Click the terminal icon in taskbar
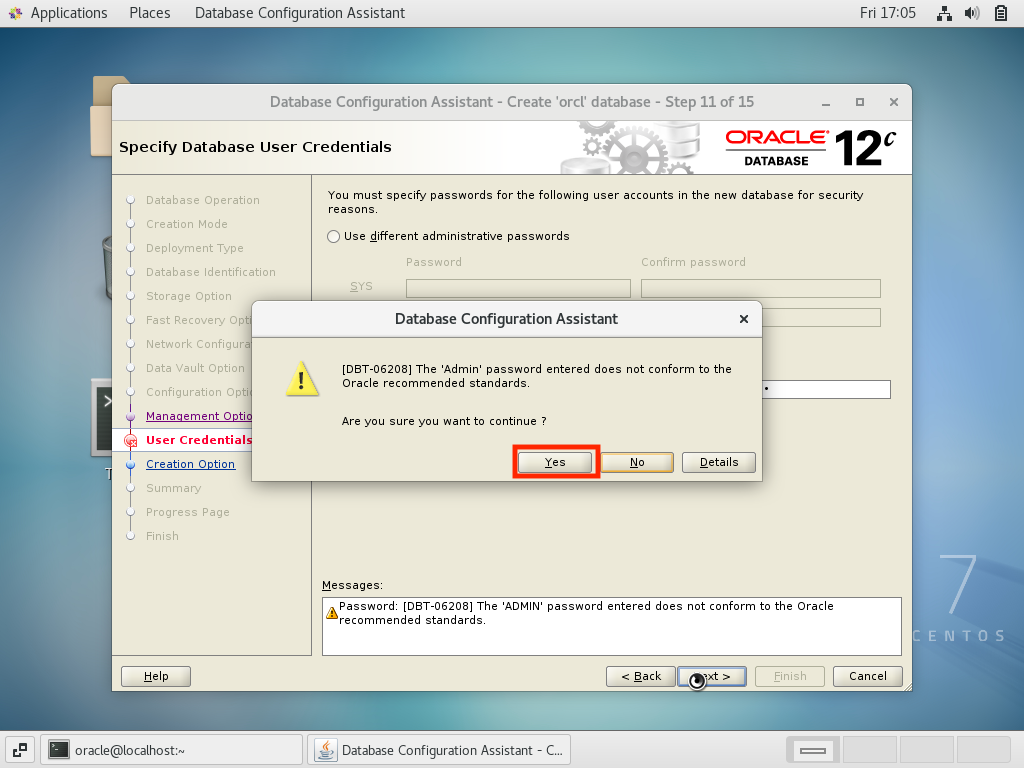Viewport: 1024px width, 768px height. click(59, 750)
